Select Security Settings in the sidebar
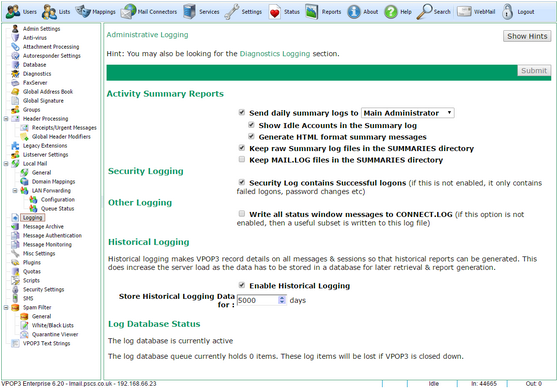The image size is (558, 388). pos(43,289)
